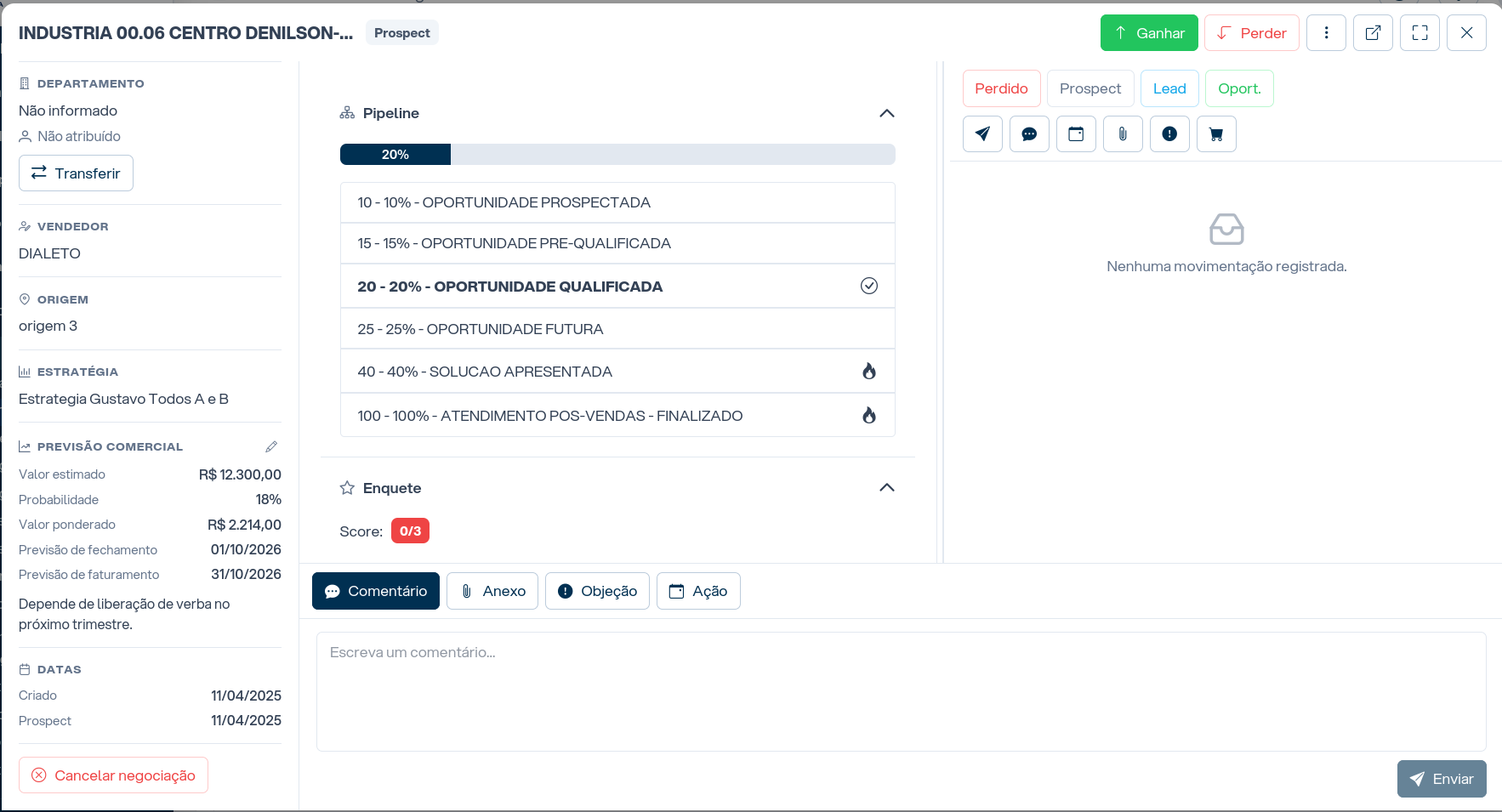Image resolution: width=1502 pixels, height=812 pixels.
Task: Toggle the Perdido status filter
Action: click(1001, 88)
